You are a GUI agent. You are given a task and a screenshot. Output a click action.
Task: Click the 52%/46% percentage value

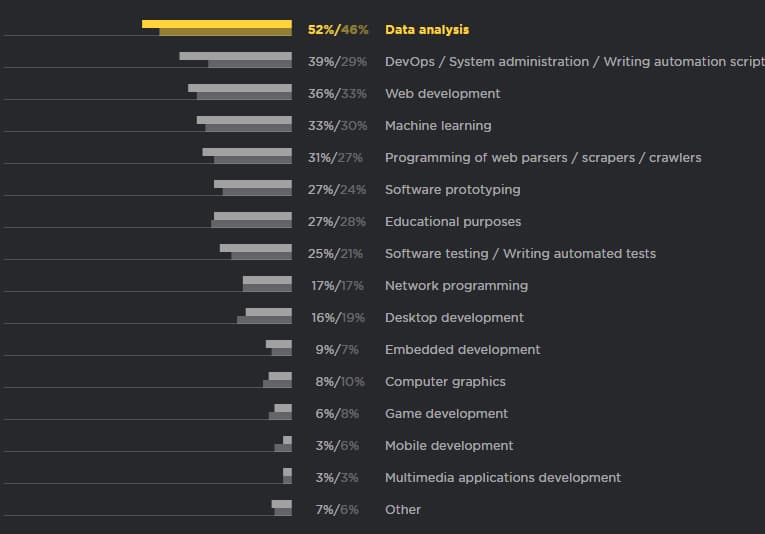[x=338, y=30]
